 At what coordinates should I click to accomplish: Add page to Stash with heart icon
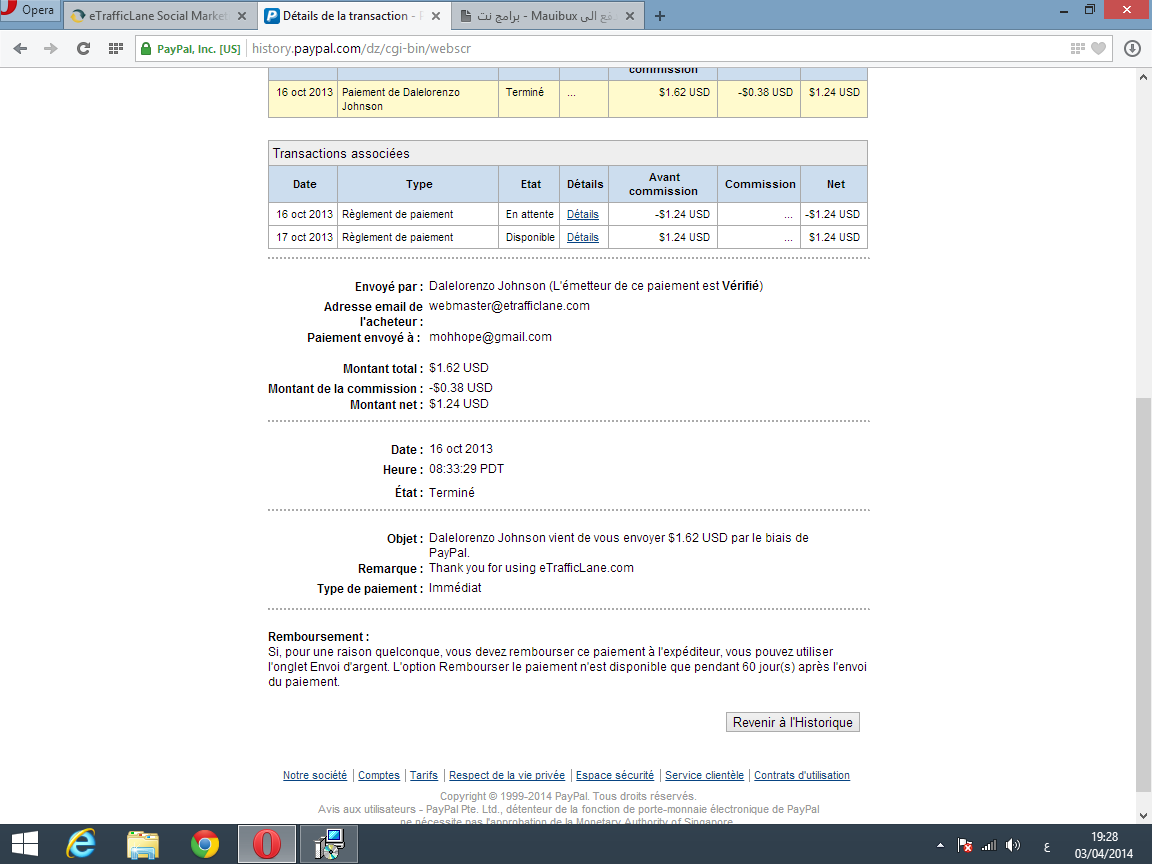[x=1098, y=48]
